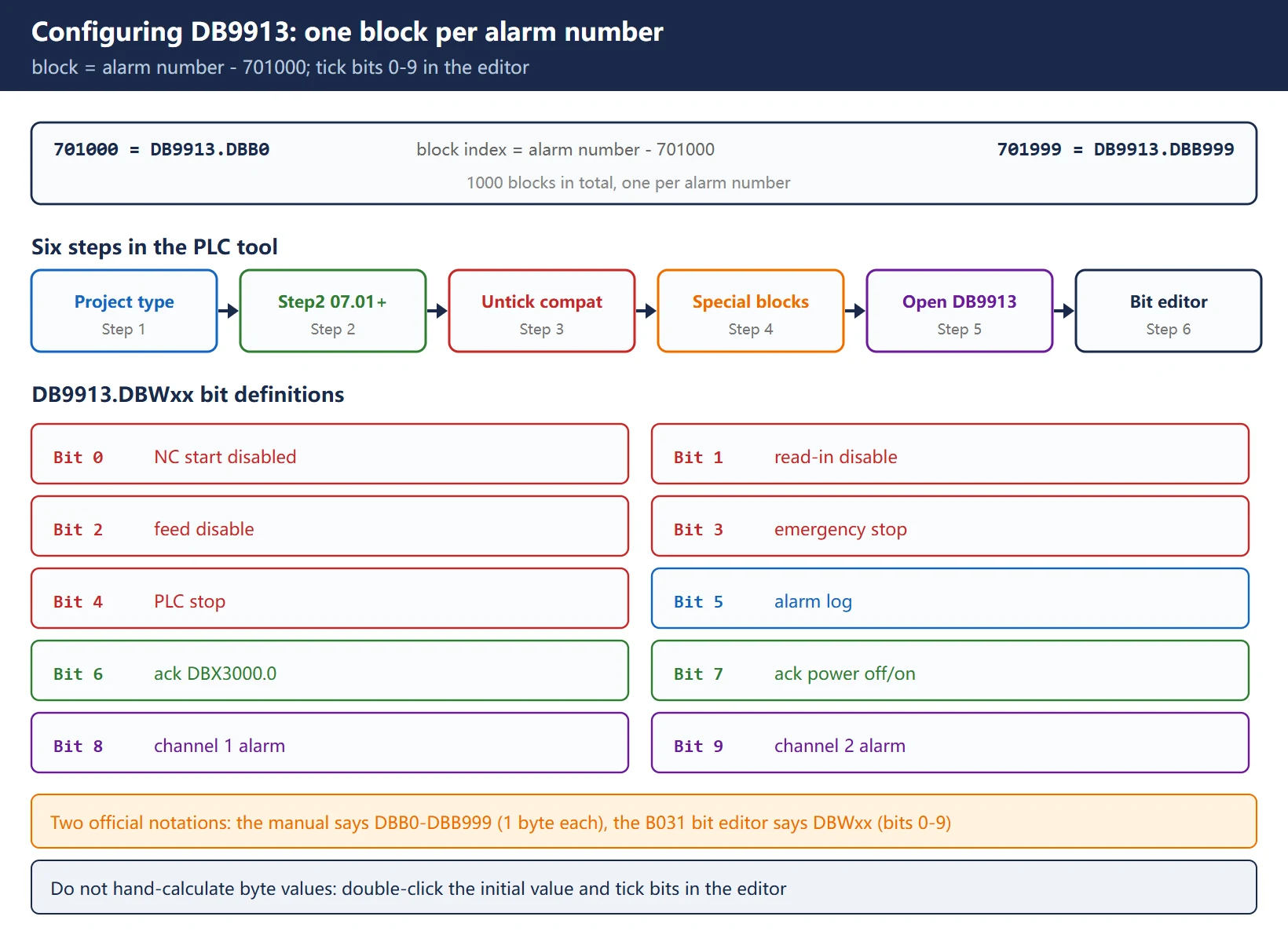Image resolution: width=1288 pixels, height=942 pixels.
Task: Select the Bit editor Step 6 box
Action: coord(1169,311)
